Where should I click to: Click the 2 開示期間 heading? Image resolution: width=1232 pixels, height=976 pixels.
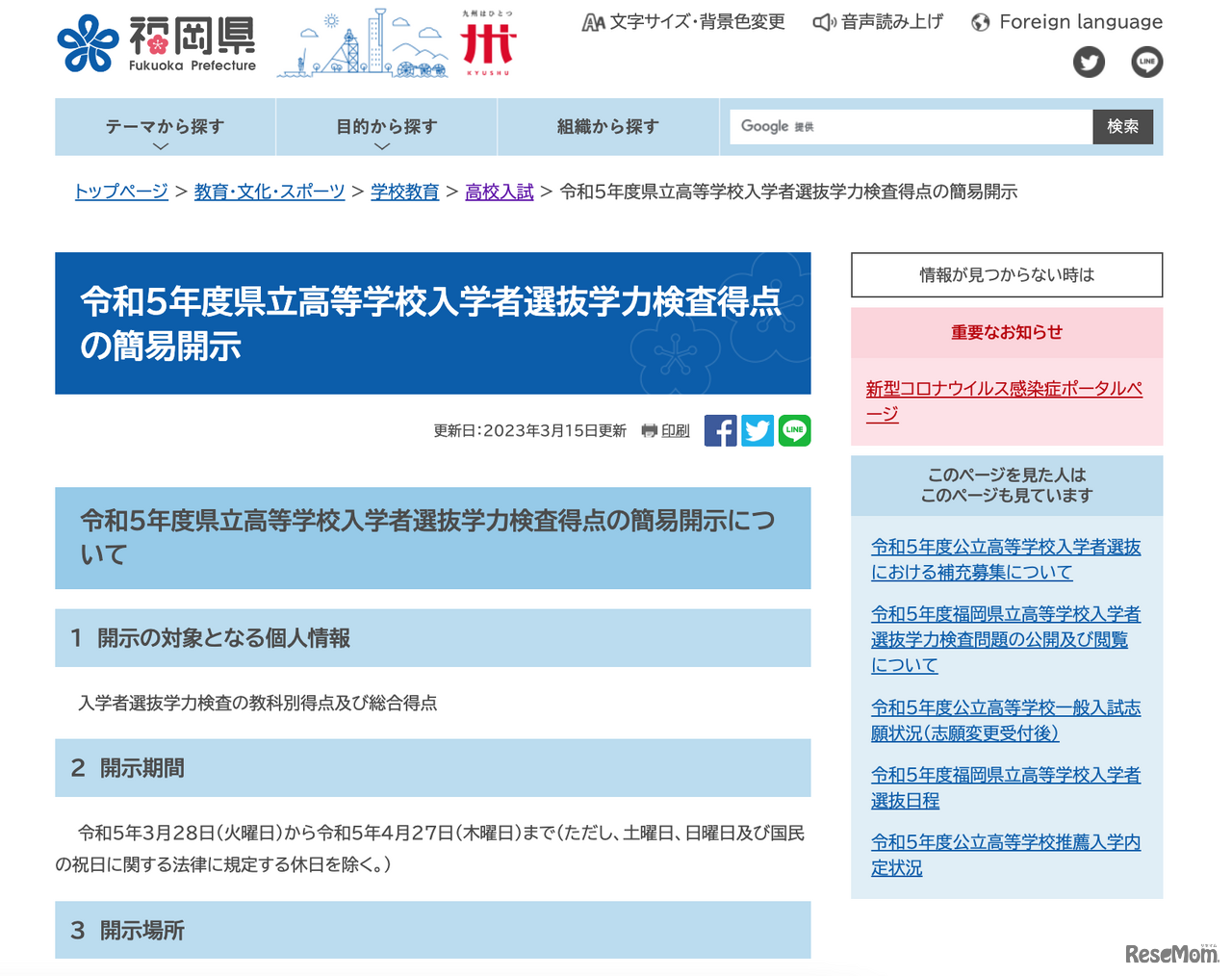pyautogui.click(x=433, y=768)
